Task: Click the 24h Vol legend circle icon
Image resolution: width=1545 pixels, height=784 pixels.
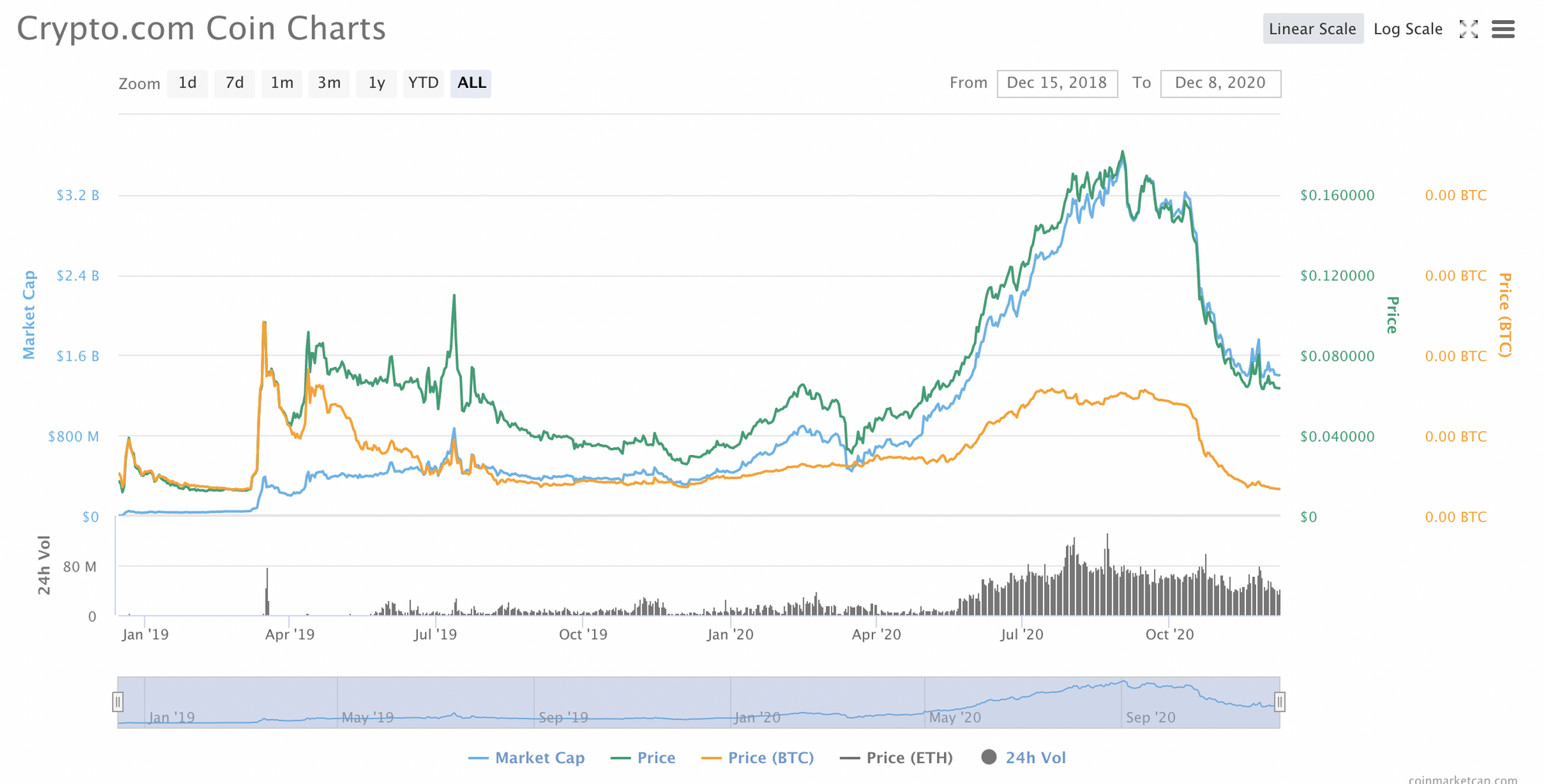Action: 989,757
